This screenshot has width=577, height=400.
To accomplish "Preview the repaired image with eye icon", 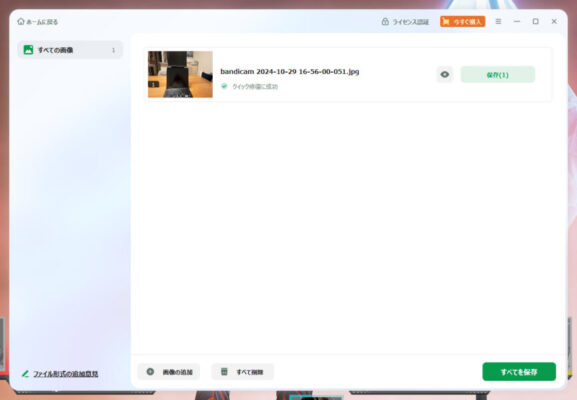I will pos(445,74).
